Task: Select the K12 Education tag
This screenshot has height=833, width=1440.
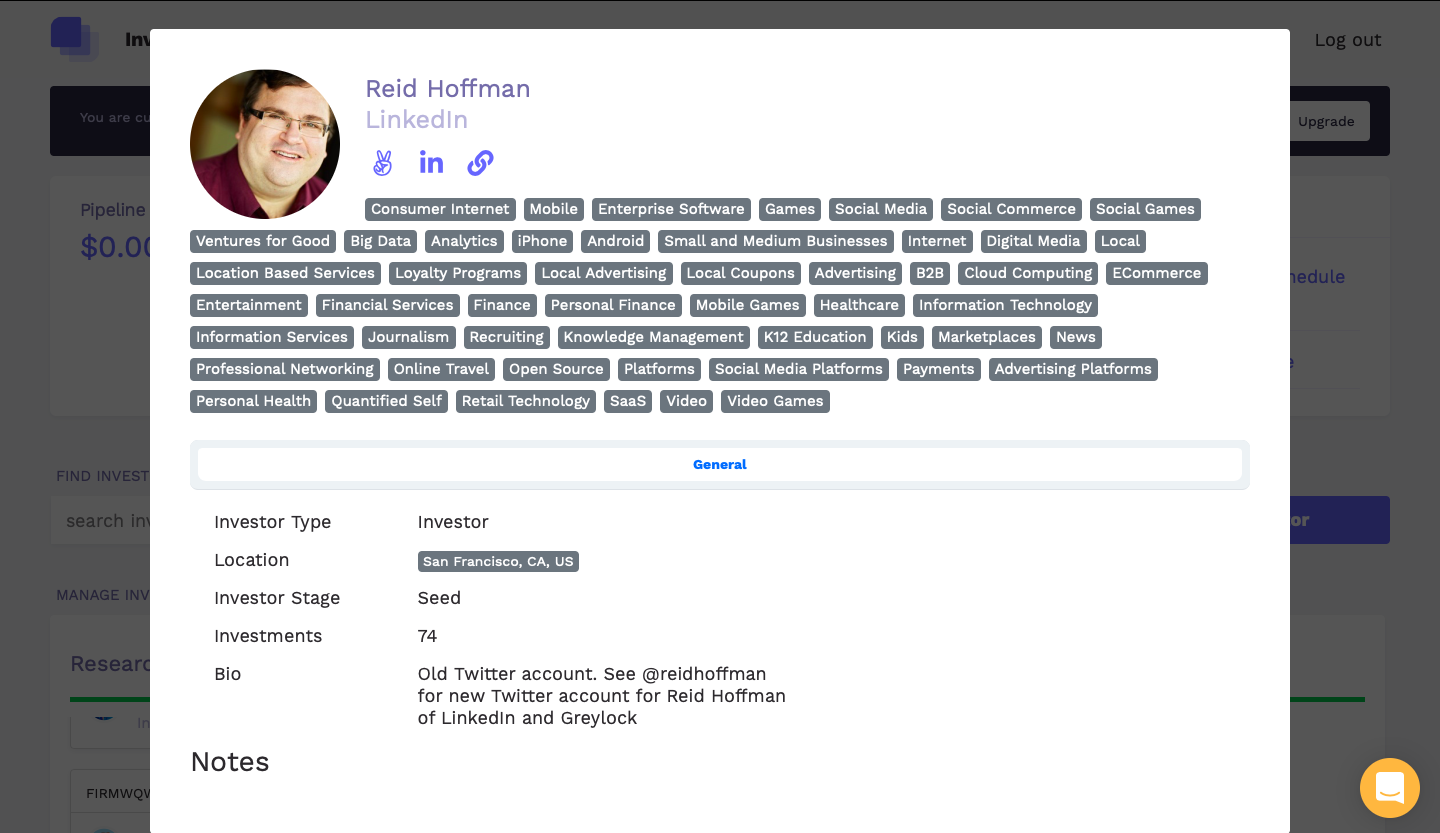Action: [814, 337]
